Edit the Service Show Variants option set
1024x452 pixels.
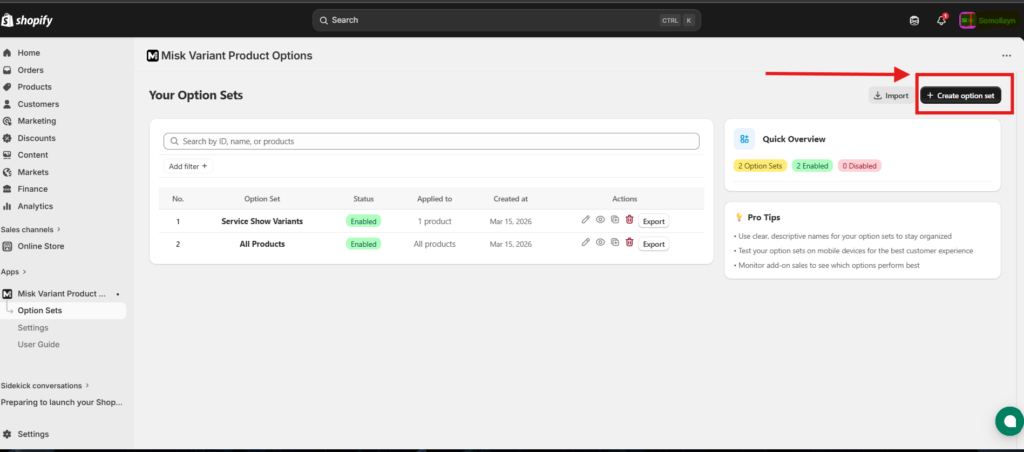(x=586, y=220)
